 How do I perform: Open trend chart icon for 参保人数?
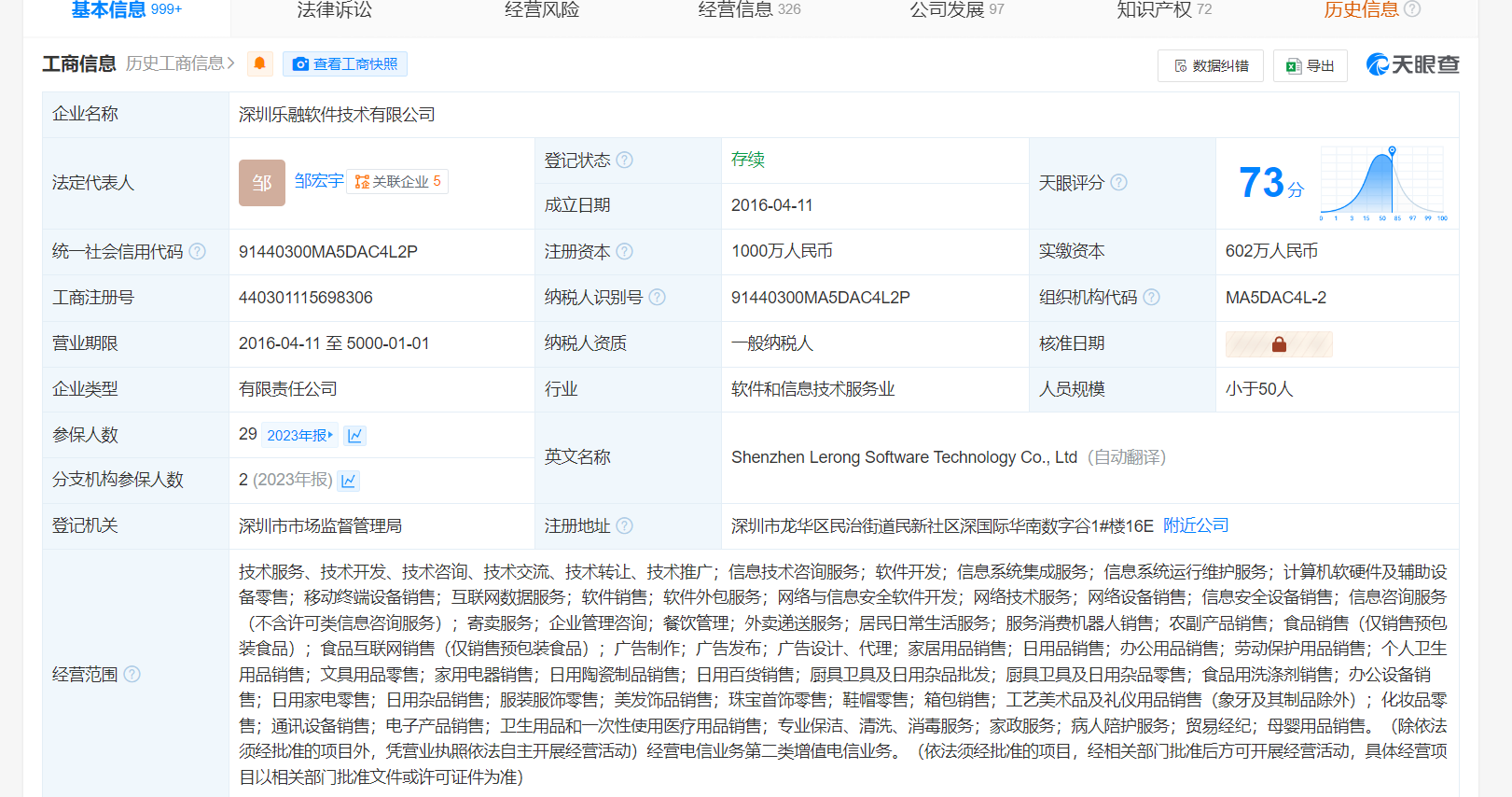[355, 435]
